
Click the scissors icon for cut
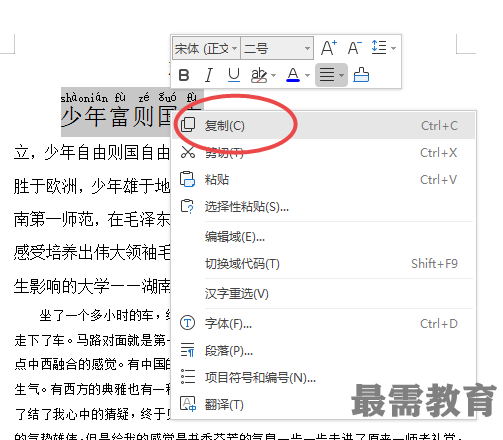tap(188, 152)
